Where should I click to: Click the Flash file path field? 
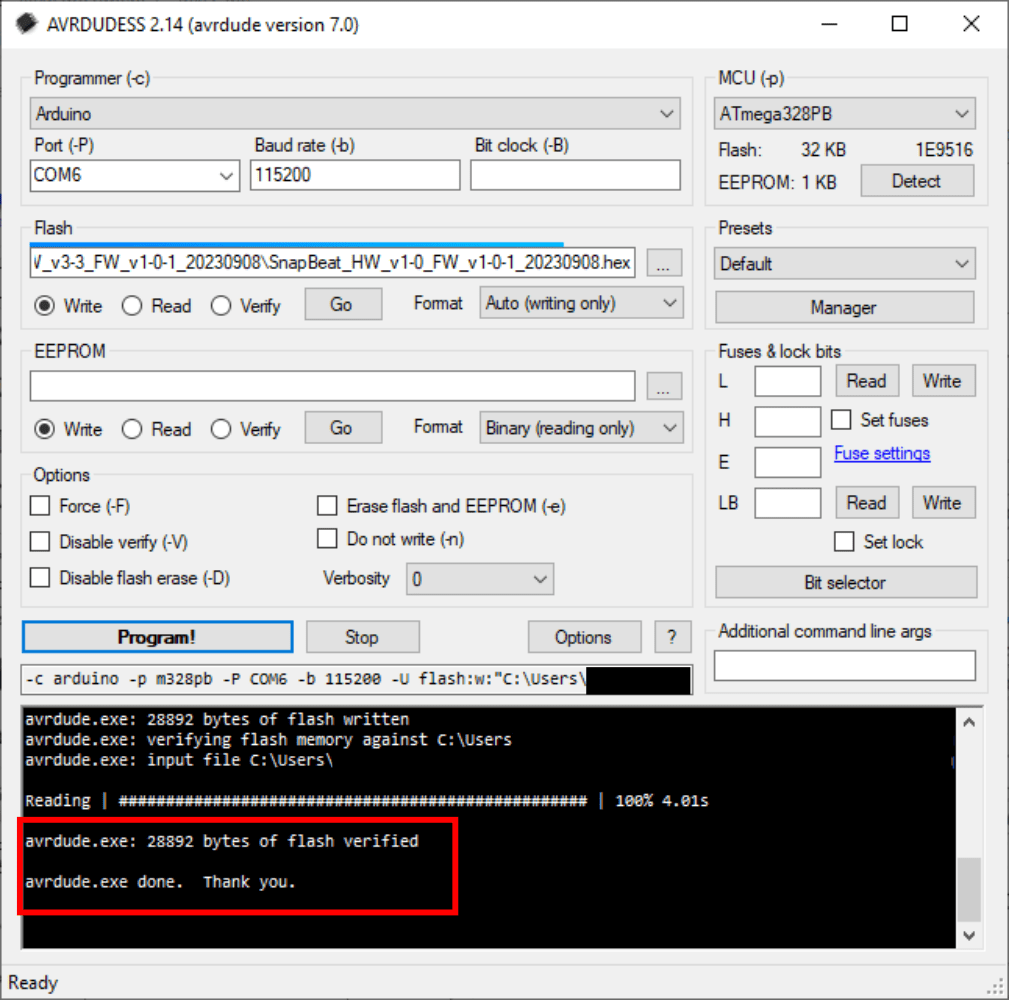click(333, 263)
